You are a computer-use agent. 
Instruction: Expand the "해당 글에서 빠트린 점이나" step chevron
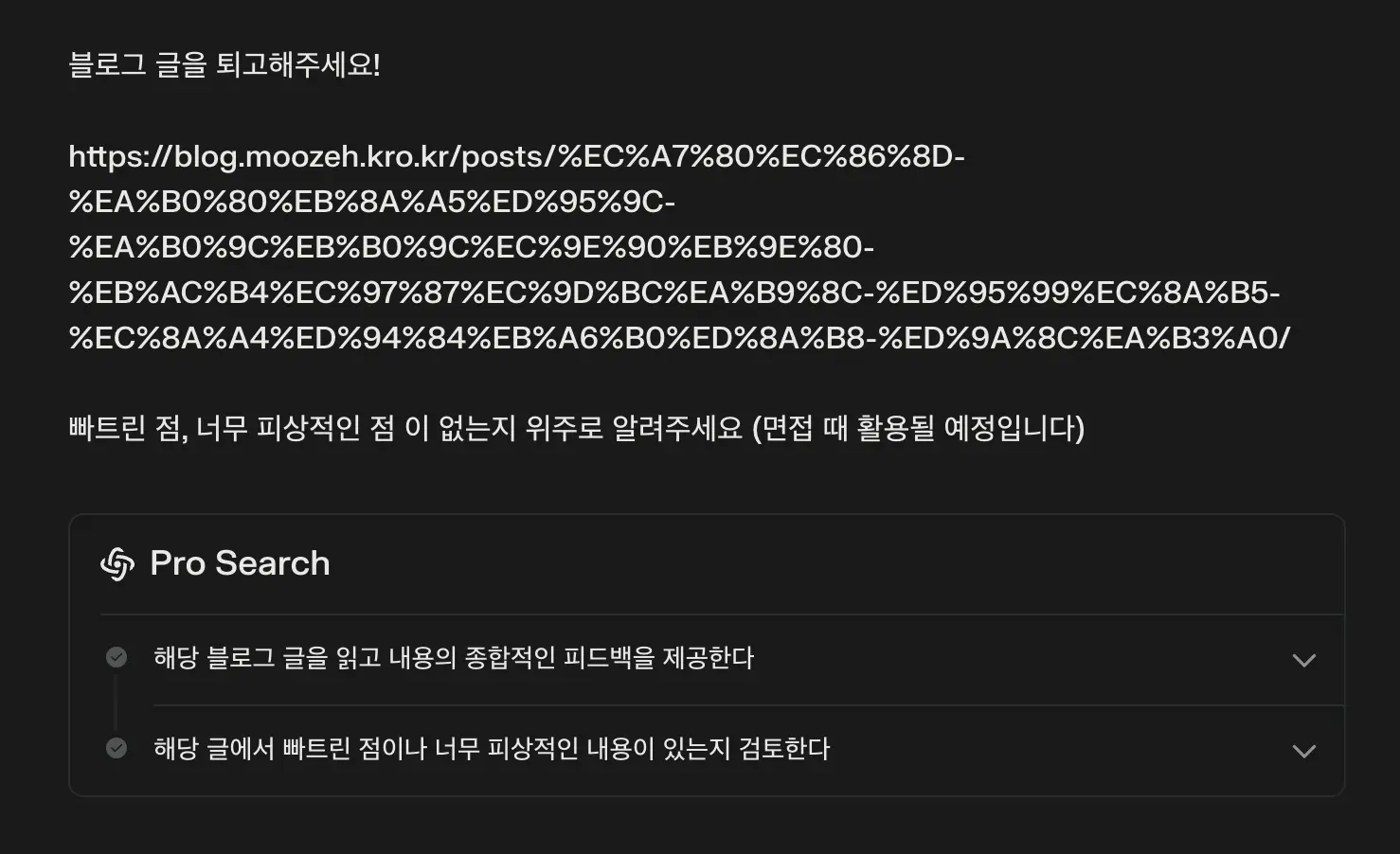point(1304,751)
